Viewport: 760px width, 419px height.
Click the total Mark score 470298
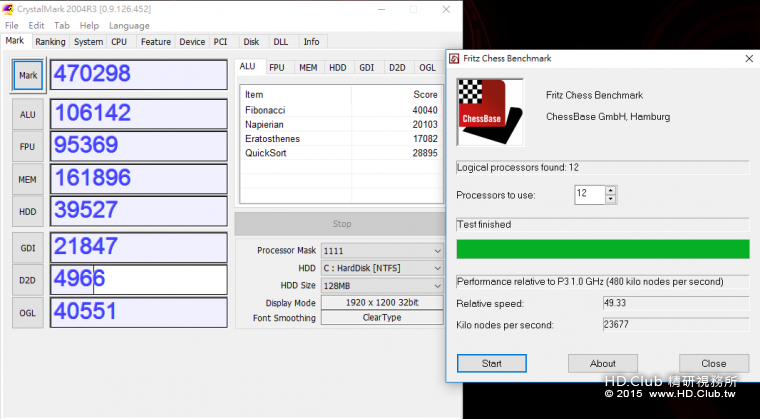click(139, 75)
